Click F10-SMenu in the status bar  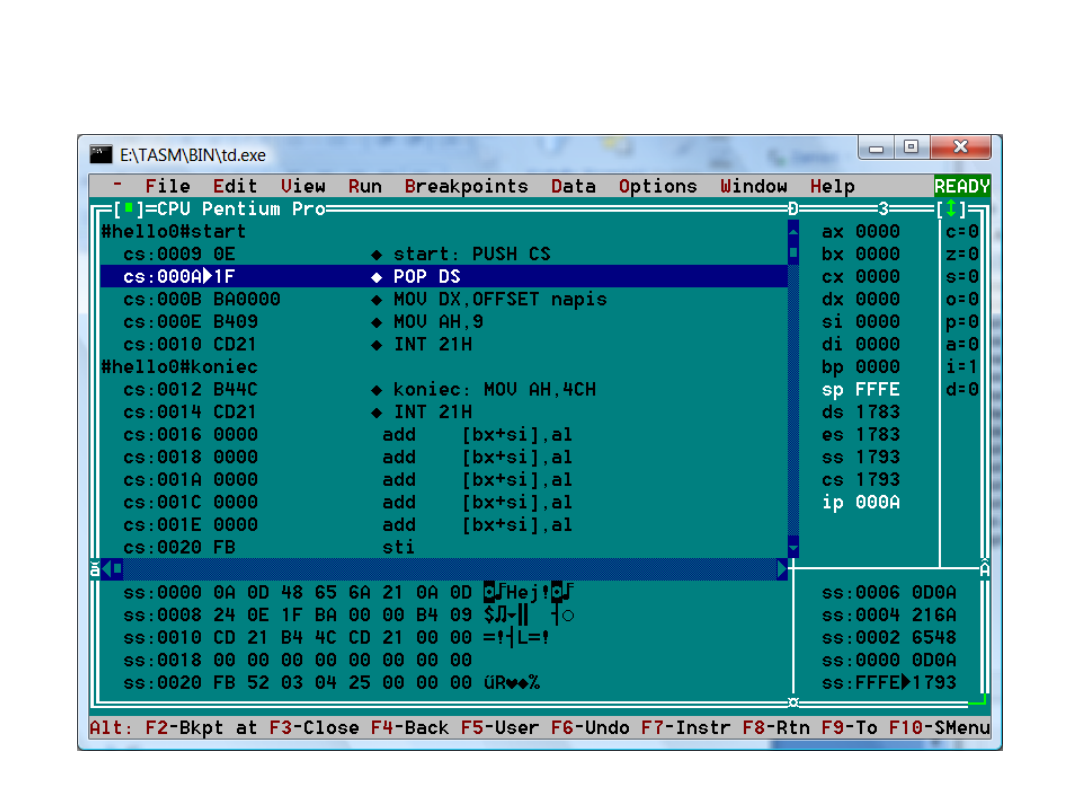pyautogui.click(x=939, y=728)
